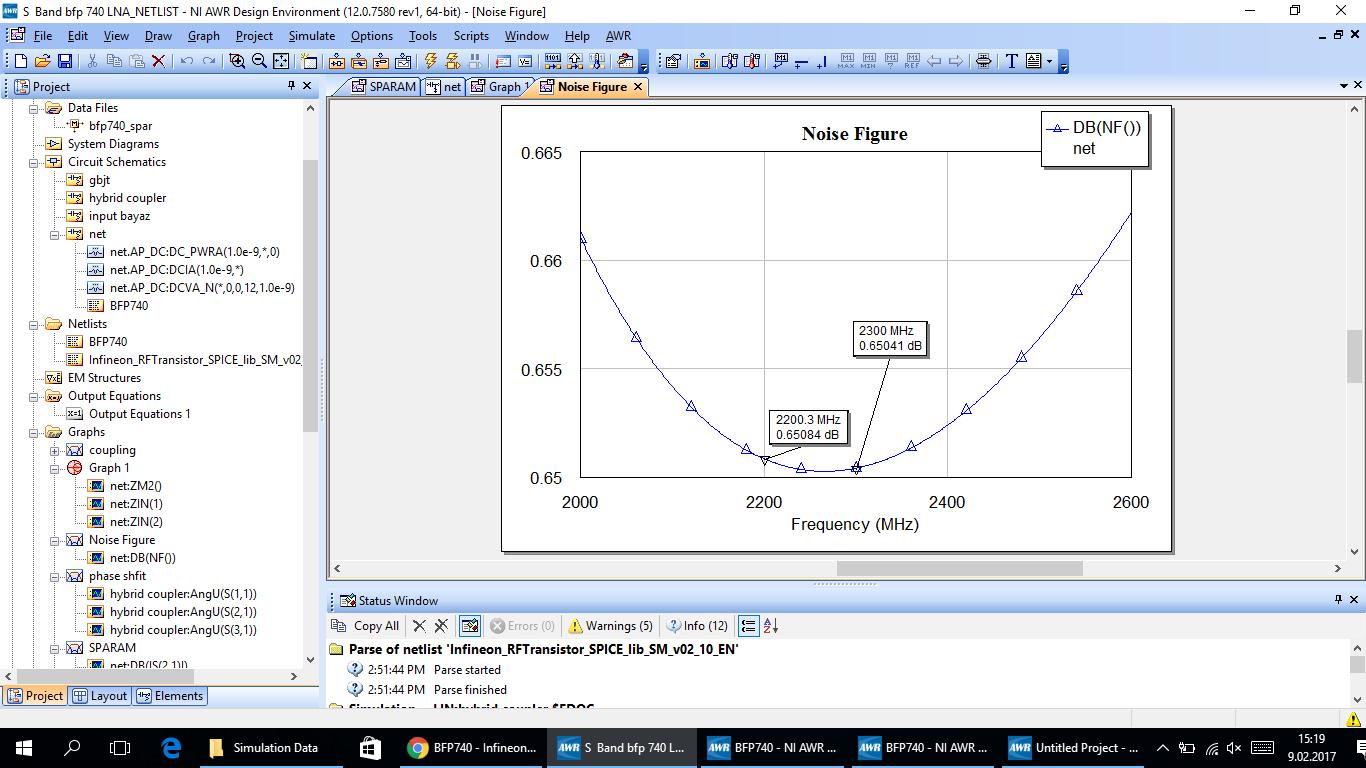1366x768 pixels.
Task: Open dropdown arrow next to text frame tool
Action: point(1050,61)
